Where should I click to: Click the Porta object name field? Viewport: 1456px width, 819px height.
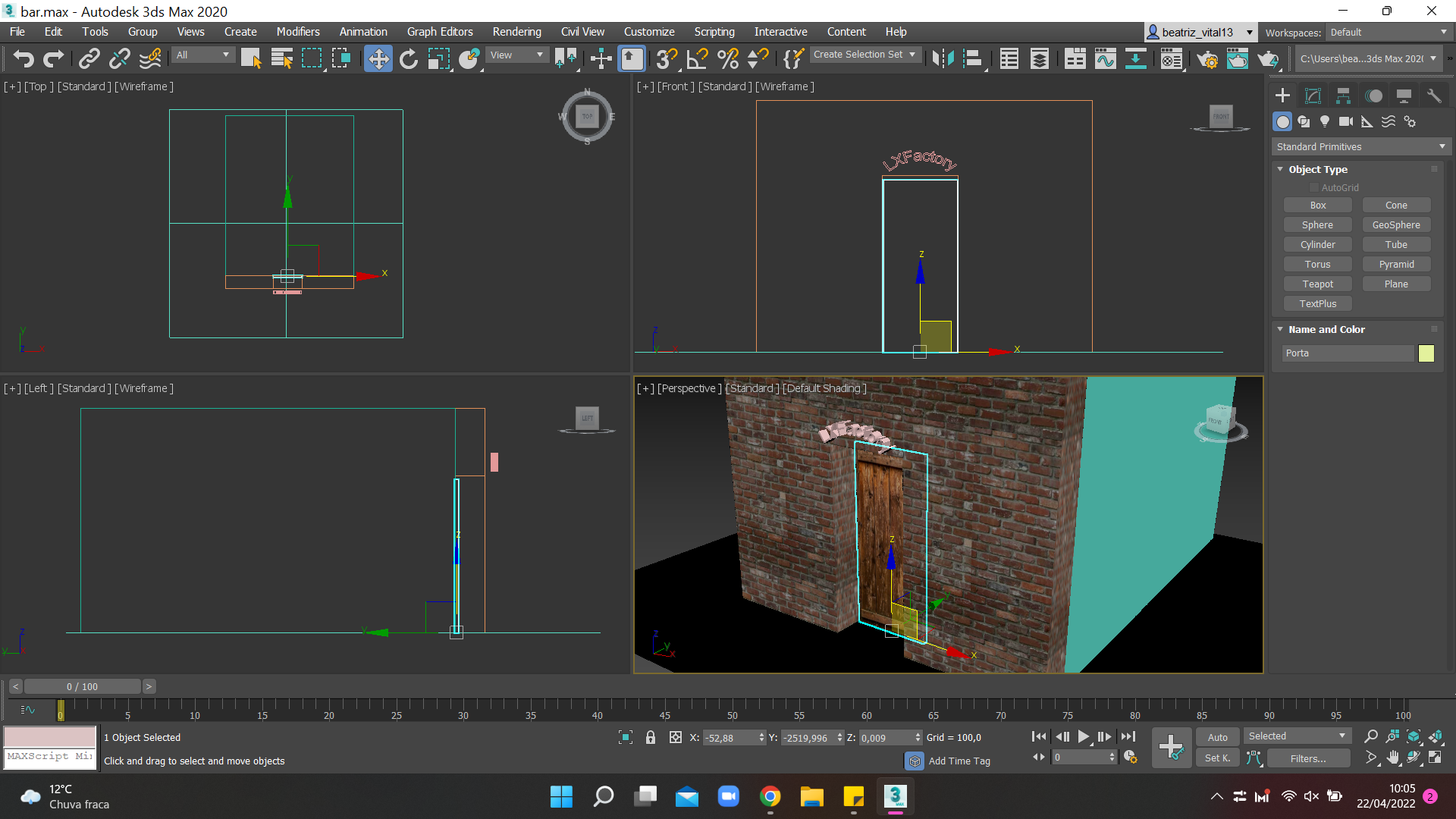[x=1348, y=353]
